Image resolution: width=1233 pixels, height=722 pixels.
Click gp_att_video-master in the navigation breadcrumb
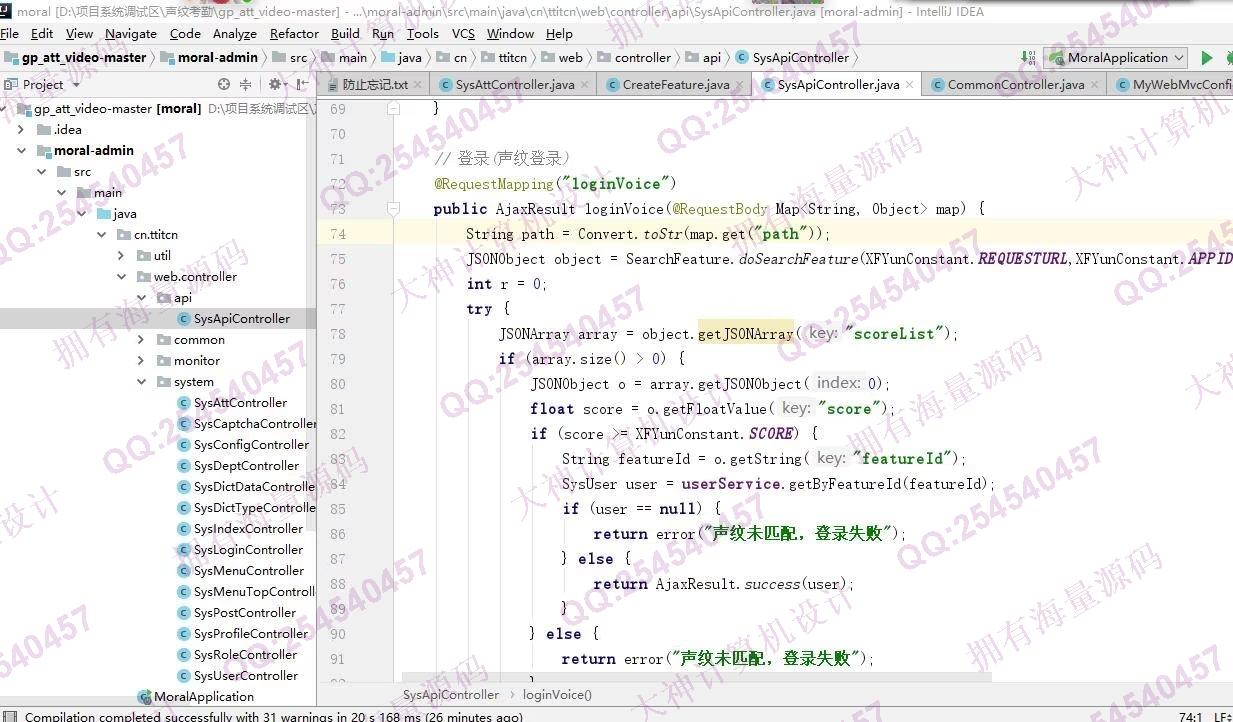tap(76, 58)
